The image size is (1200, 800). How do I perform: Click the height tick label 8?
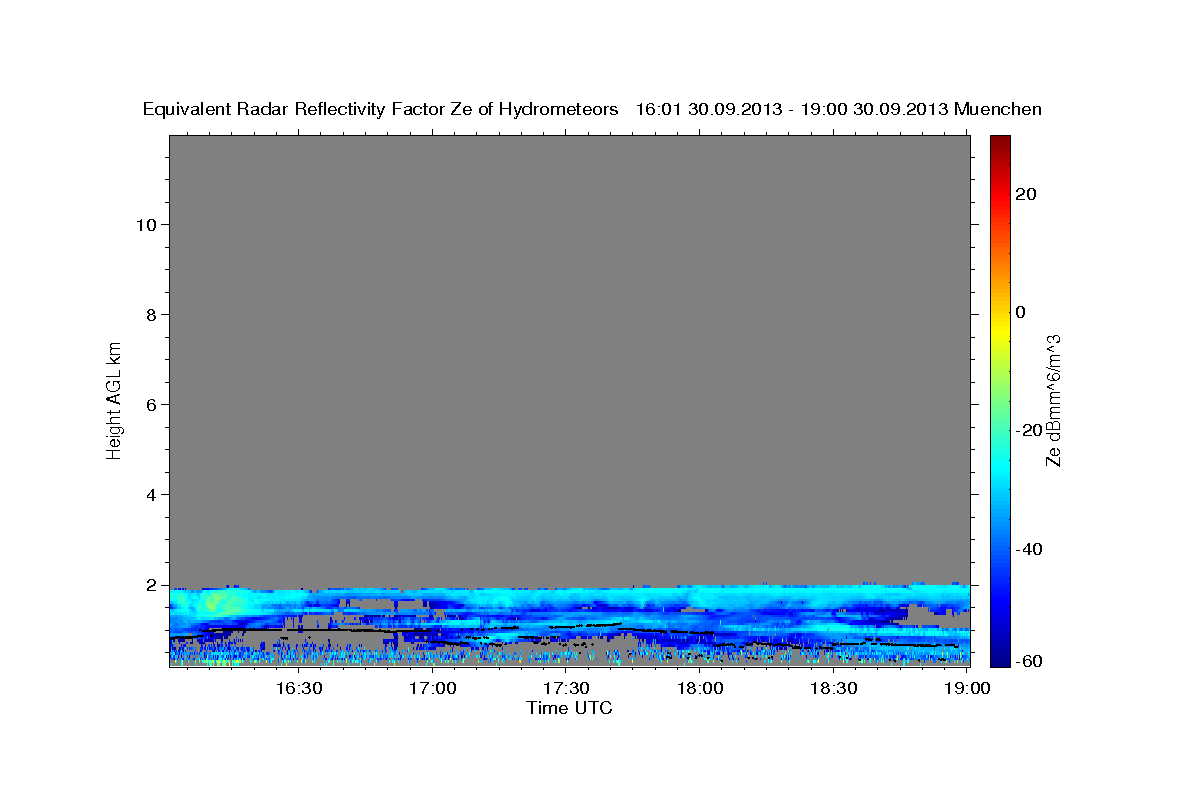(x=149, y=314)
